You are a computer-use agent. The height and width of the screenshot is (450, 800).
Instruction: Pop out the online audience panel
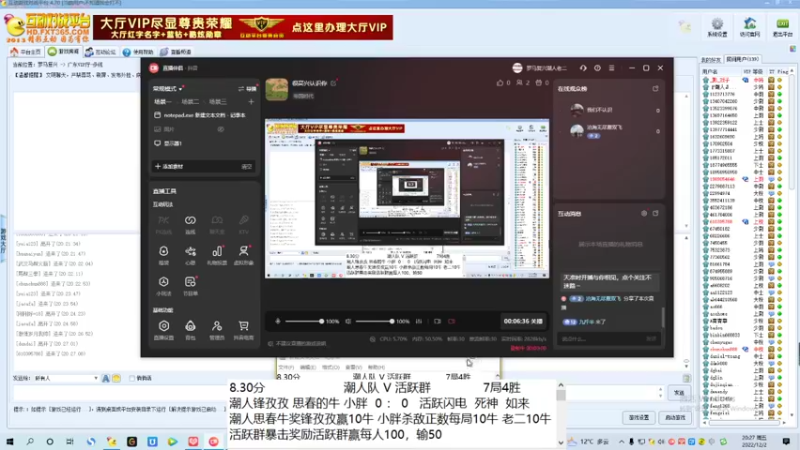point(655,89)
